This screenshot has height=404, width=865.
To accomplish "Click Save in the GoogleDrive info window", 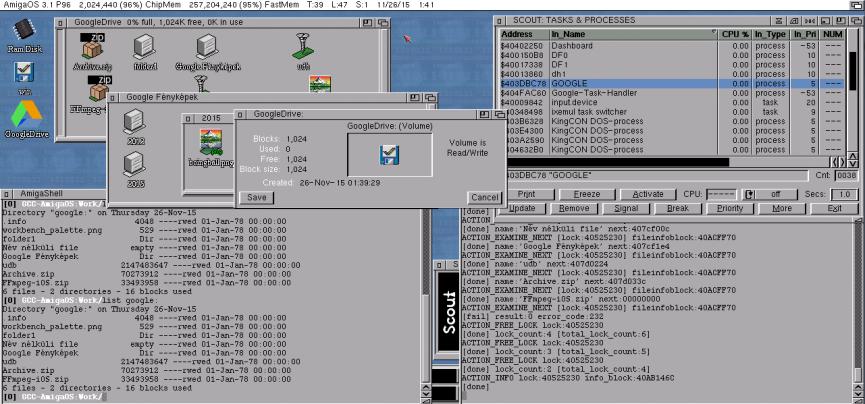I will coord(256,197).
